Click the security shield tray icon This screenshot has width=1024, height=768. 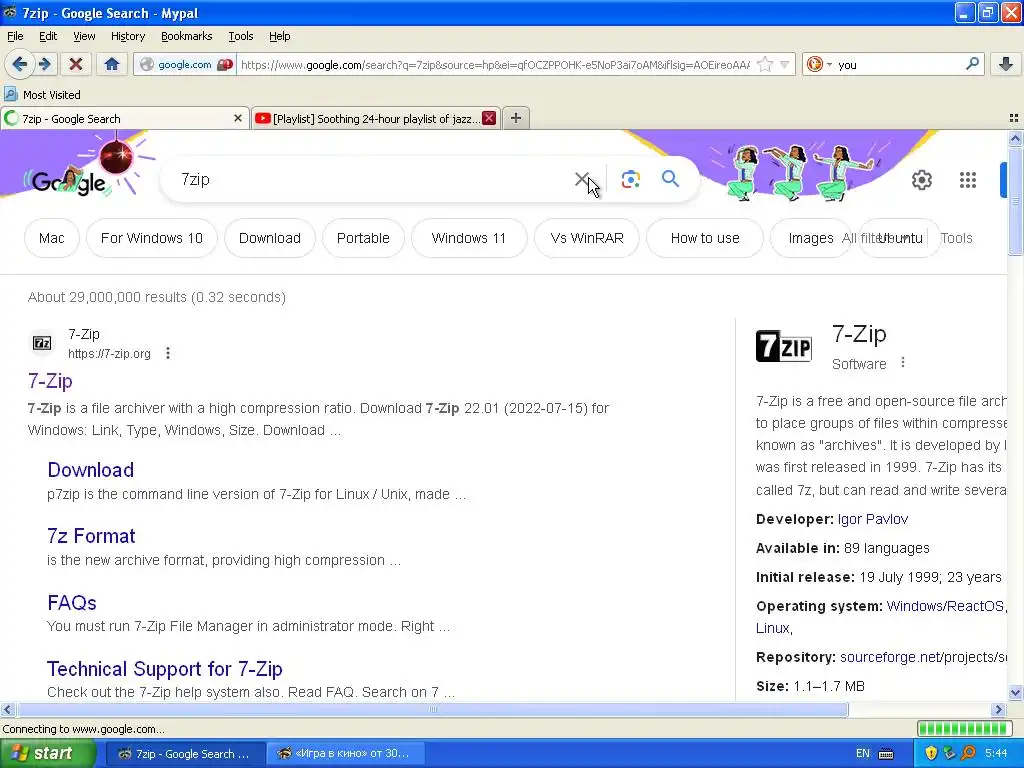(931, 753)
